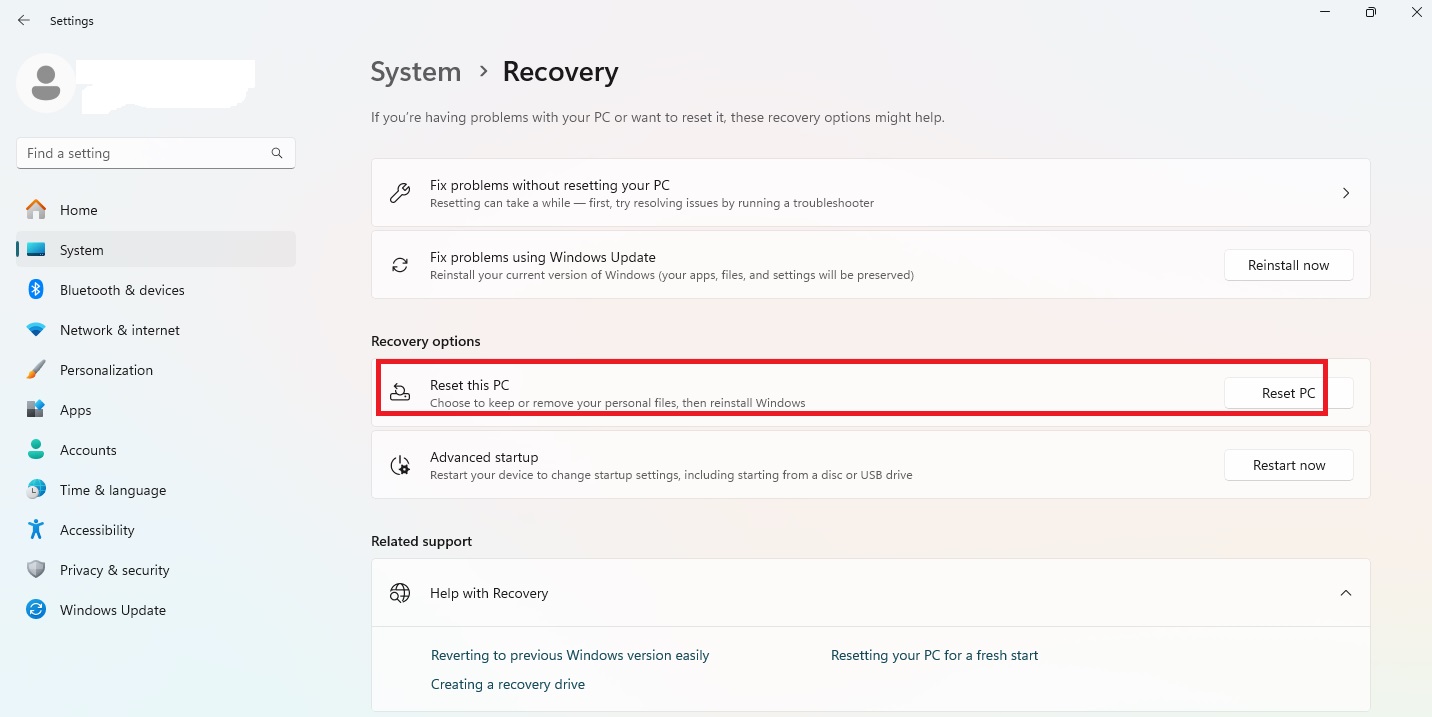Click the Accounts person icon
Image resolution: width=1432 pixels, height=717 pixels.
tap(36, 450)
